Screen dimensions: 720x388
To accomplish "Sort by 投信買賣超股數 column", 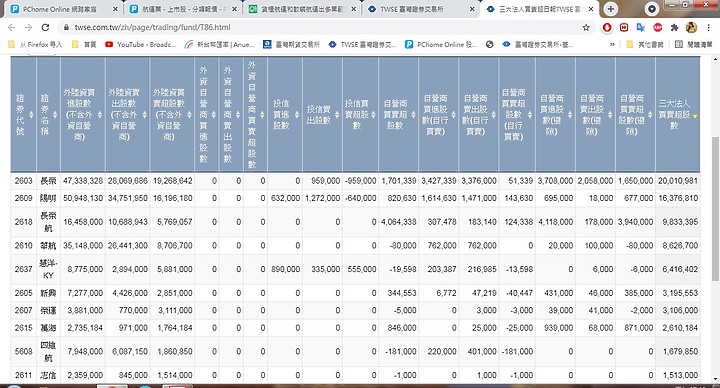I will point(360,114).
